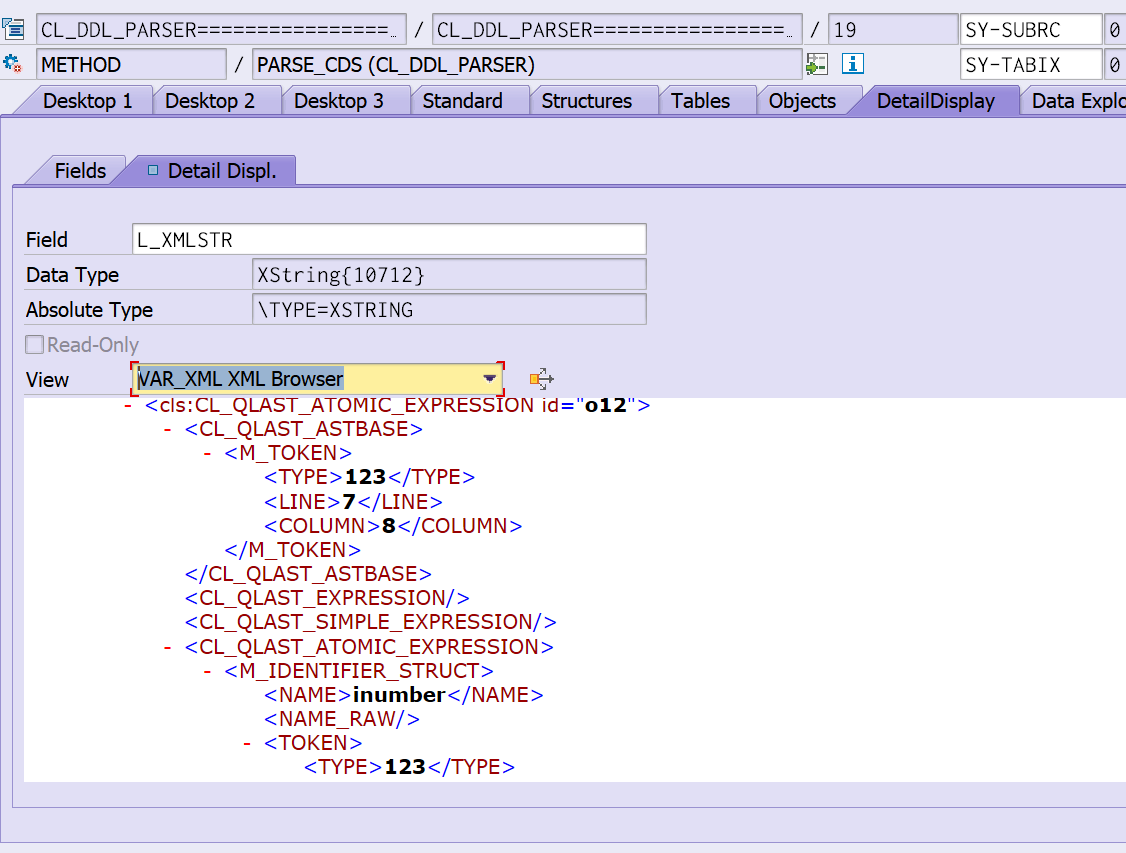1126x853 pixels.
Task: Click the navigate-to-source icon after PARSE_CDS
Action: 816,64
